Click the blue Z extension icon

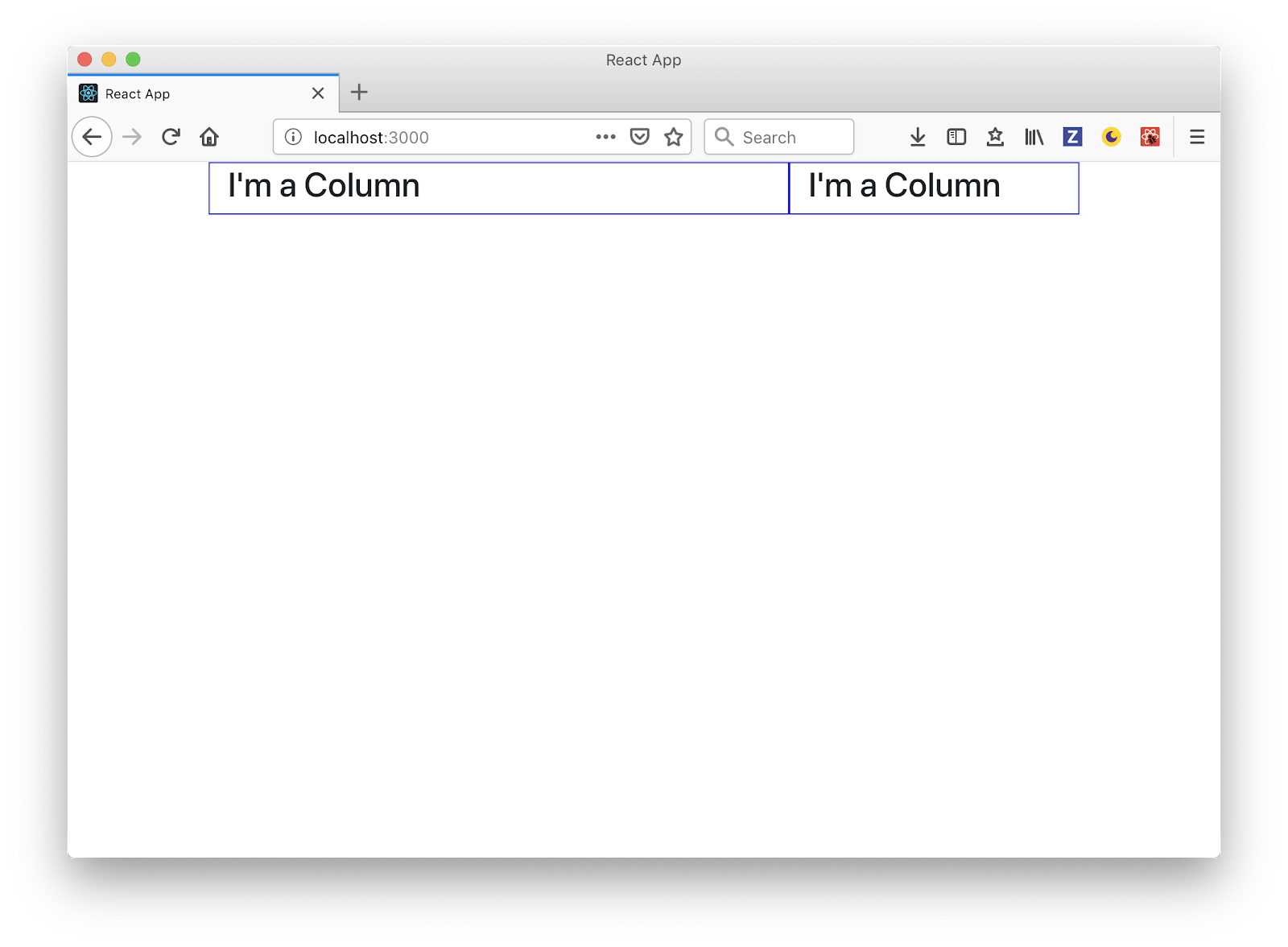pos(1072,137)
